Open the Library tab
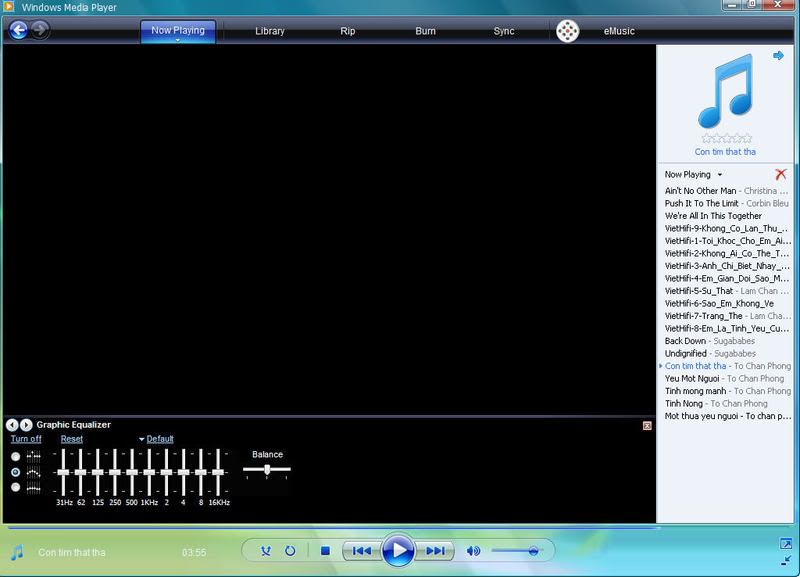800x577 pixels. [x=270, y=31]
